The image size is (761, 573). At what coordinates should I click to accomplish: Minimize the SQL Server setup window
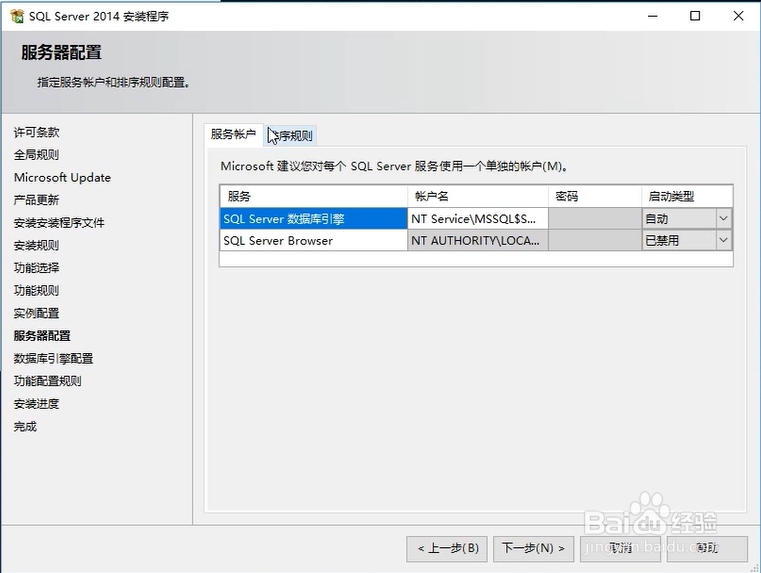point(653,16)
